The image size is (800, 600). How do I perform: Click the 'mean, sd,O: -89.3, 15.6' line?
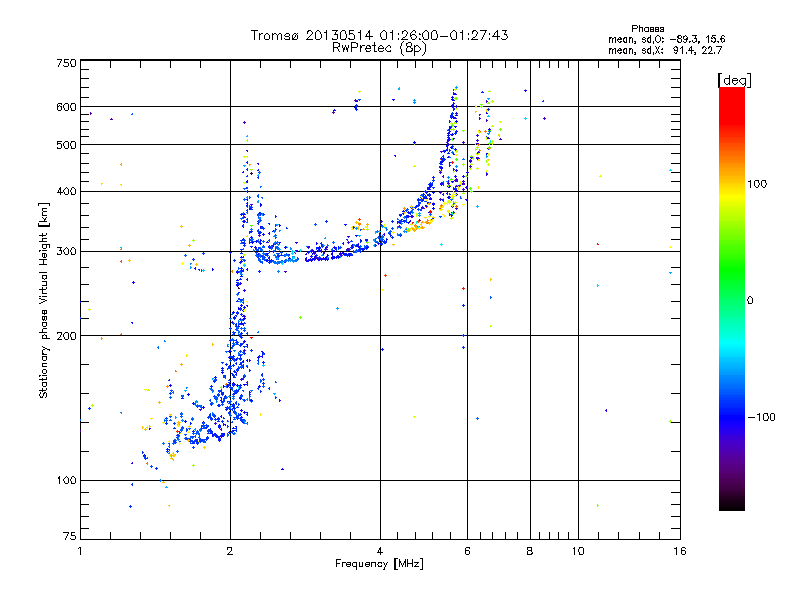coord(666,39)
